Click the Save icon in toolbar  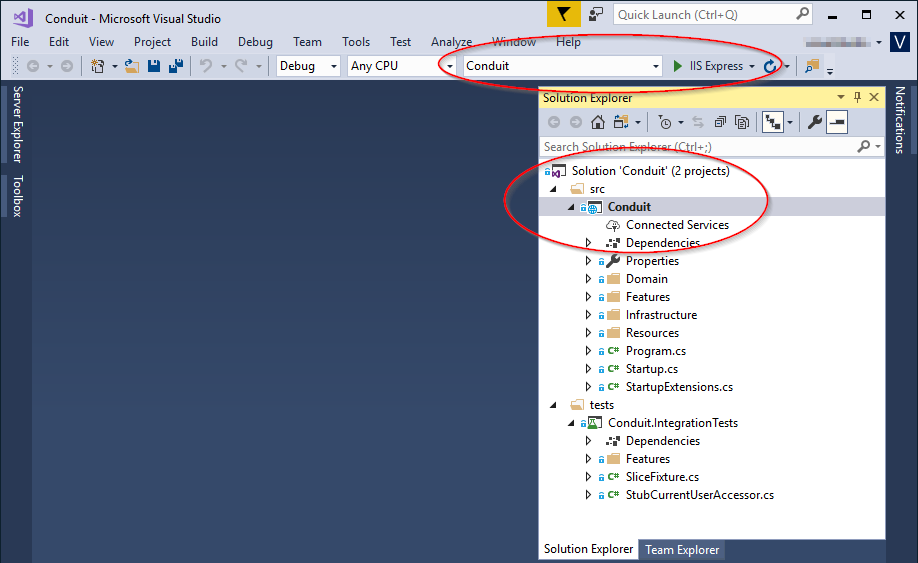154,66
